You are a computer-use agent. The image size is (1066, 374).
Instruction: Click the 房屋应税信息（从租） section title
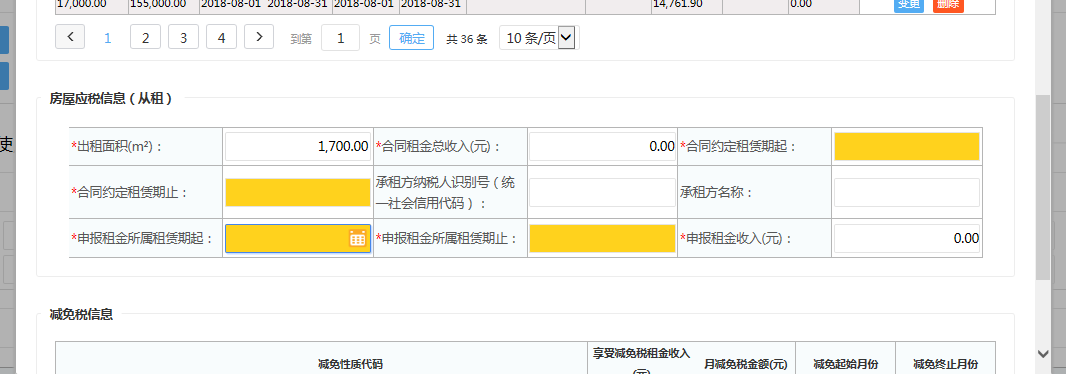[x=111, y=99]
